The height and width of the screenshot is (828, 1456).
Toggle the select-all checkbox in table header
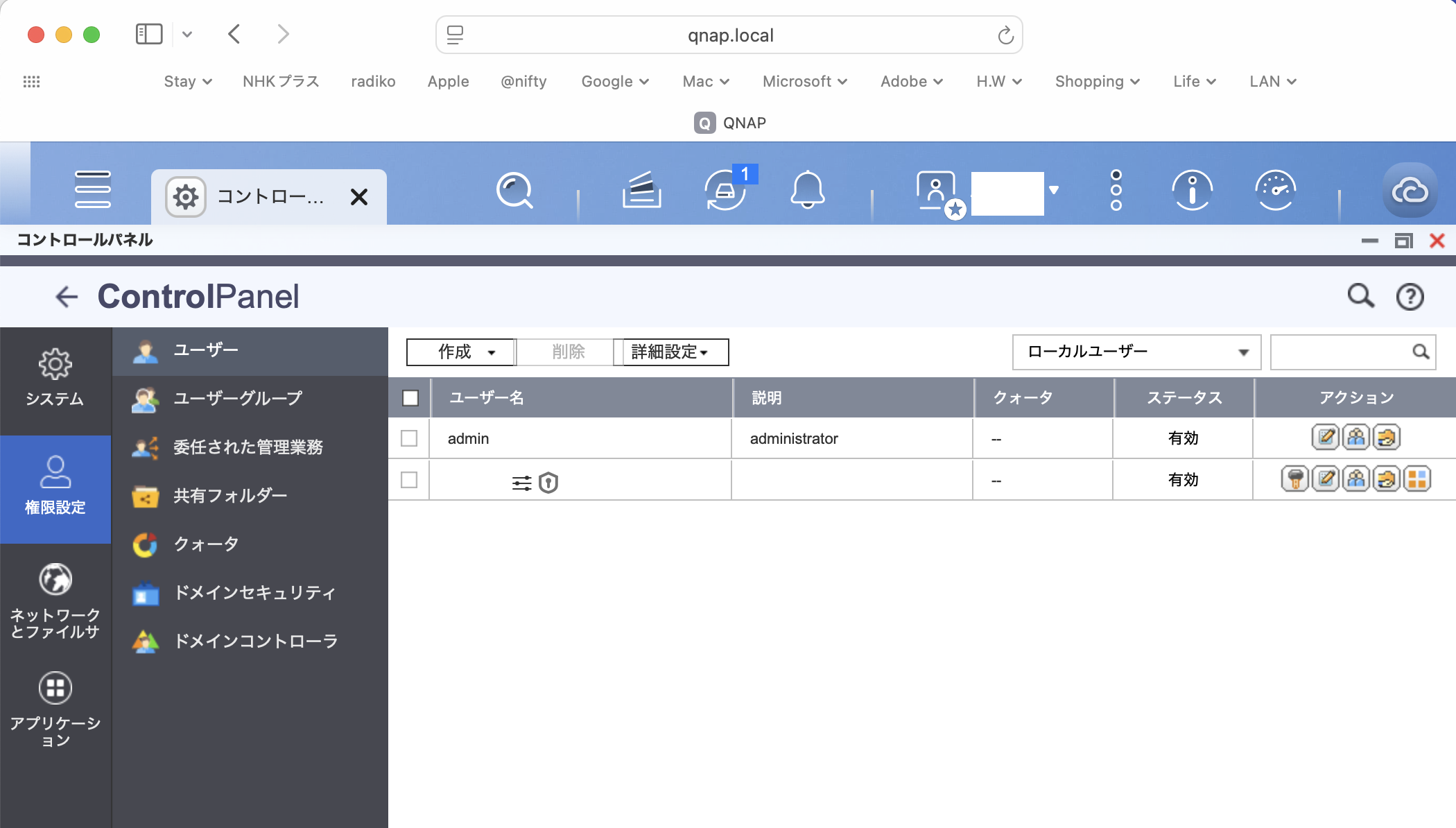pyautogui.click(x=410, y=398)
